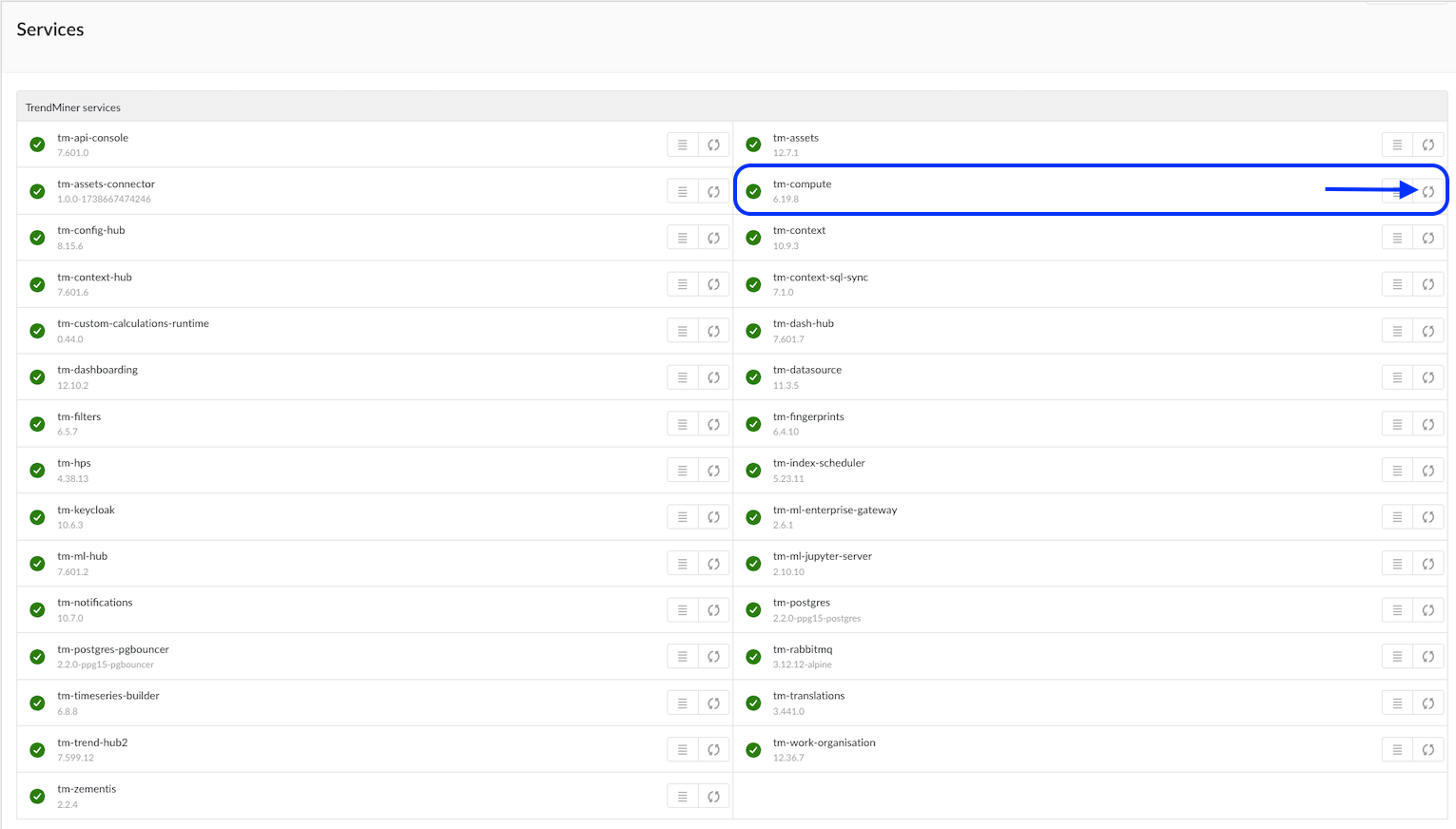This screenshot has width=1456, height=829.
Task: Restart tm-translations service
Action: pyautogui.click(x=1428, y=704)
